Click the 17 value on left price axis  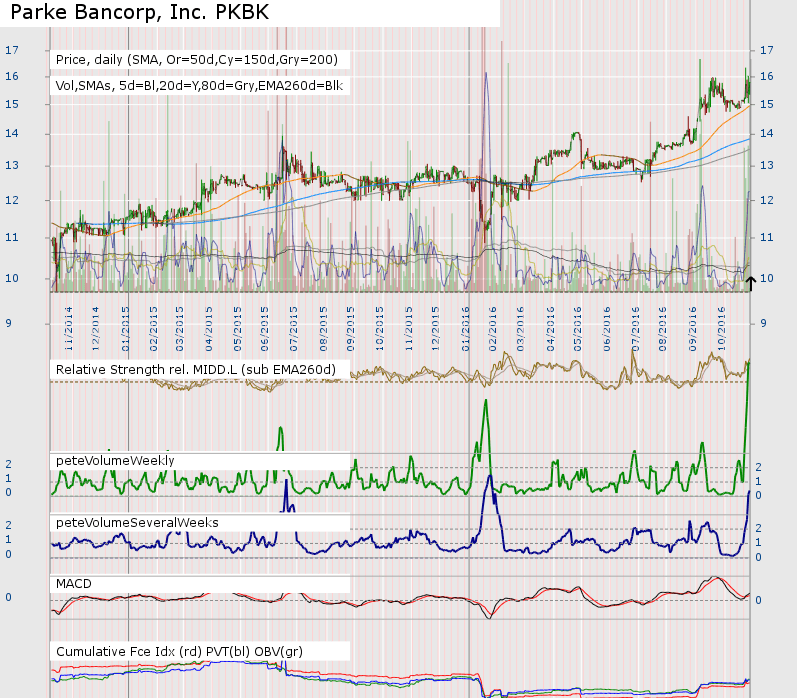[12, 50]
